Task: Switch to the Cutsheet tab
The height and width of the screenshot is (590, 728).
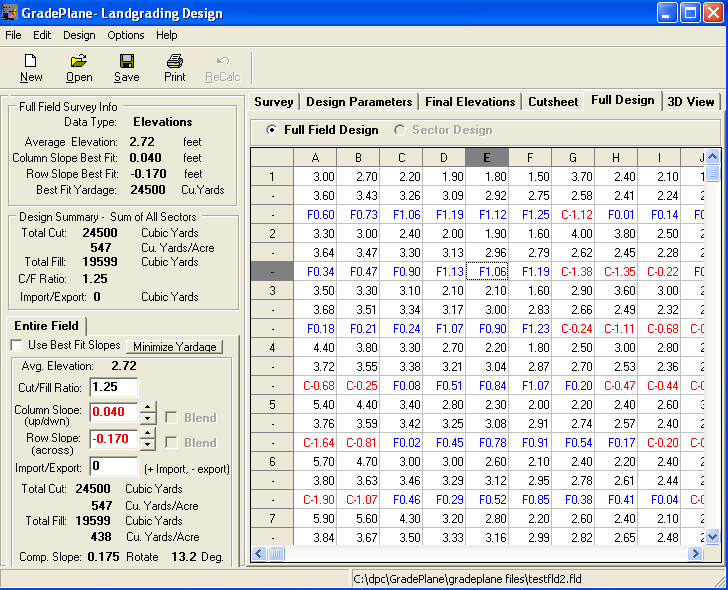Action: [x=553, y=102]
